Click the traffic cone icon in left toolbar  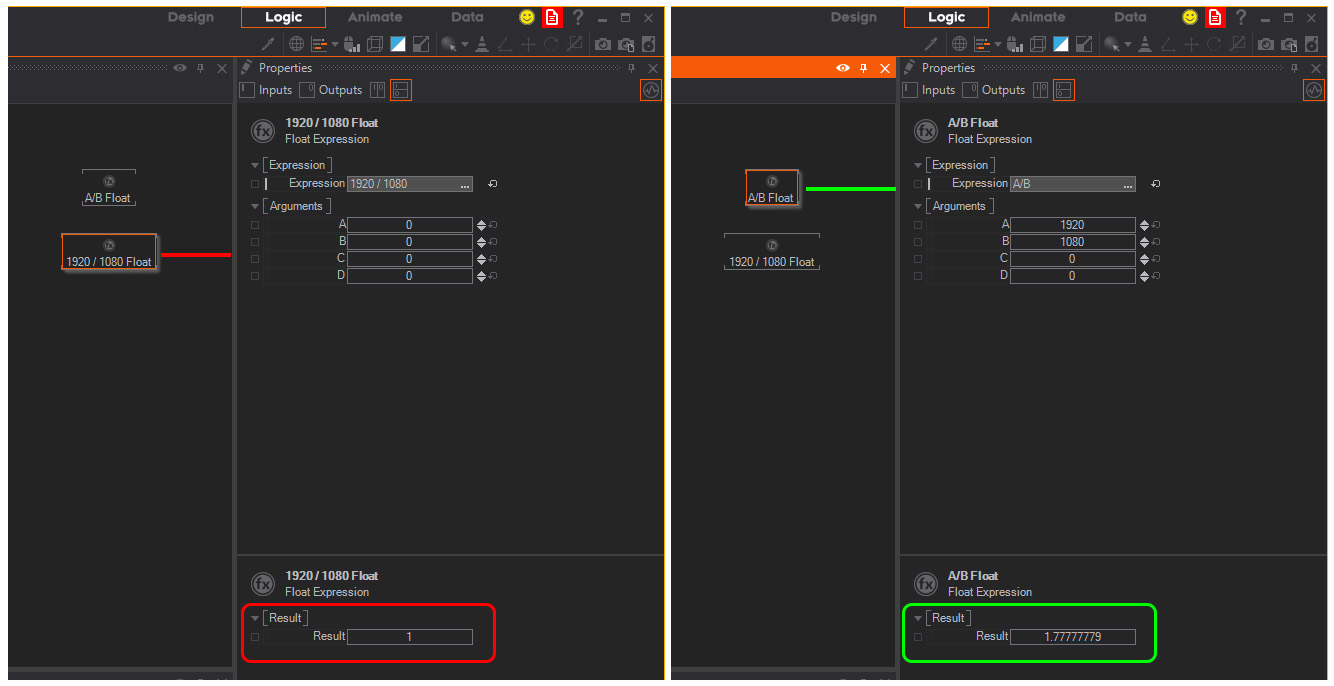click(x=482, y=44)
